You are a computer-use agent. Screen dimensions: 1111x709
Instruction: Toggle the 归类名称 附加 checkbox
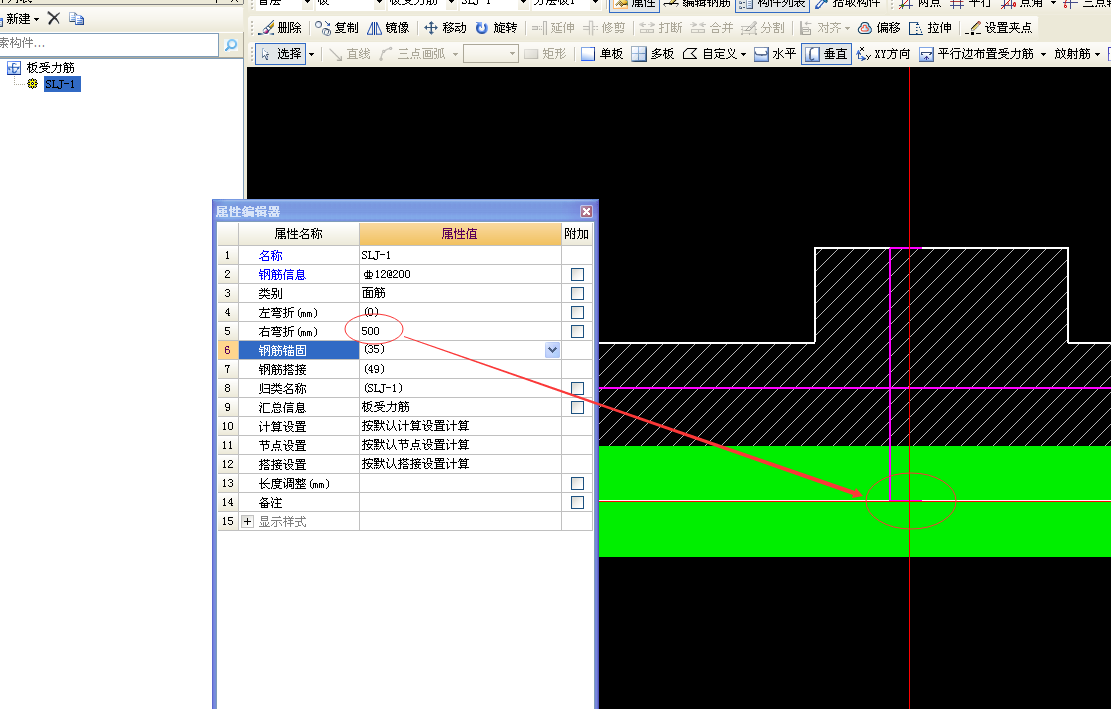click(577, 388)
